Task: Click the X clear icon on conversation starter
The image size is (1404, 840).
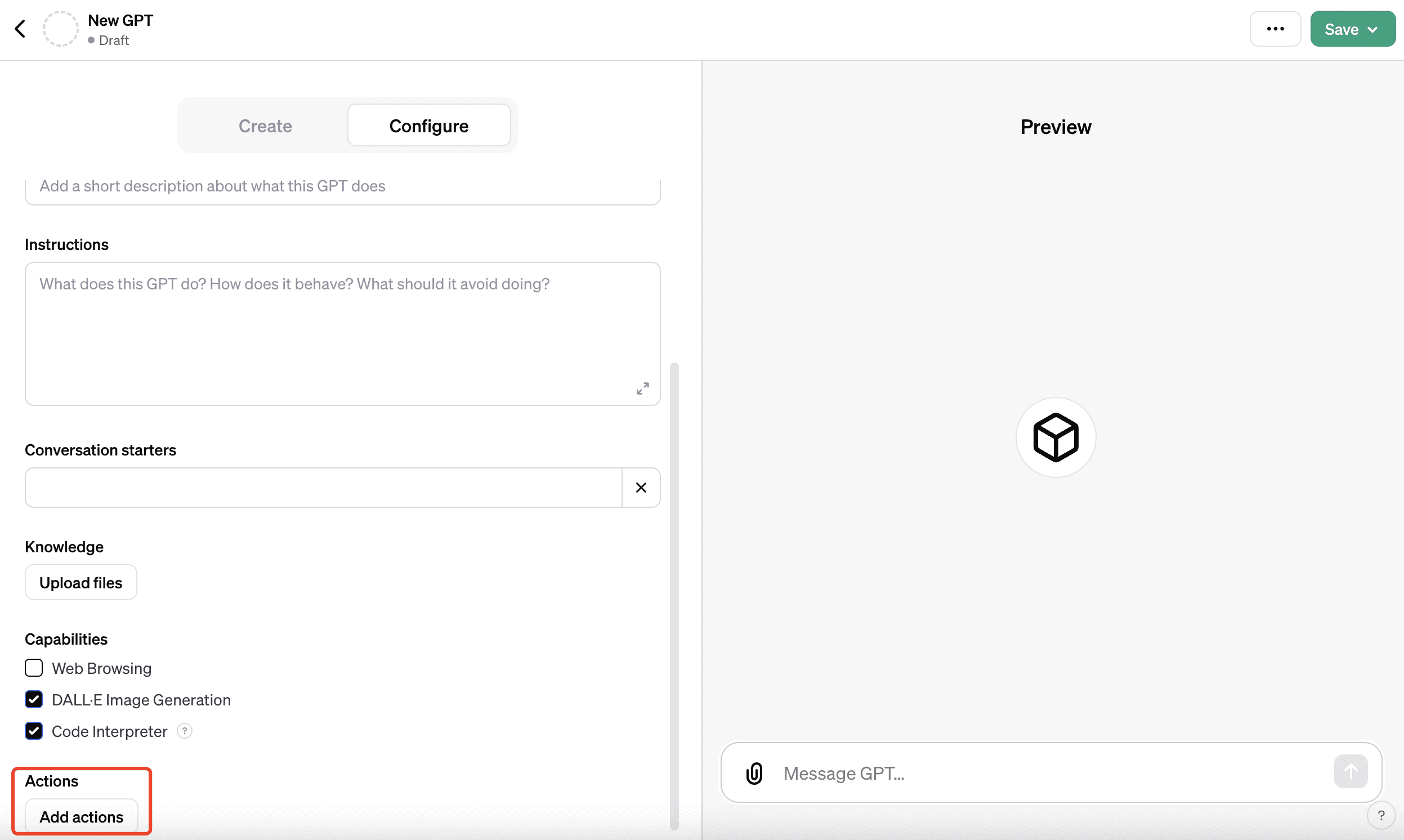Action: (x=641, y=487)
